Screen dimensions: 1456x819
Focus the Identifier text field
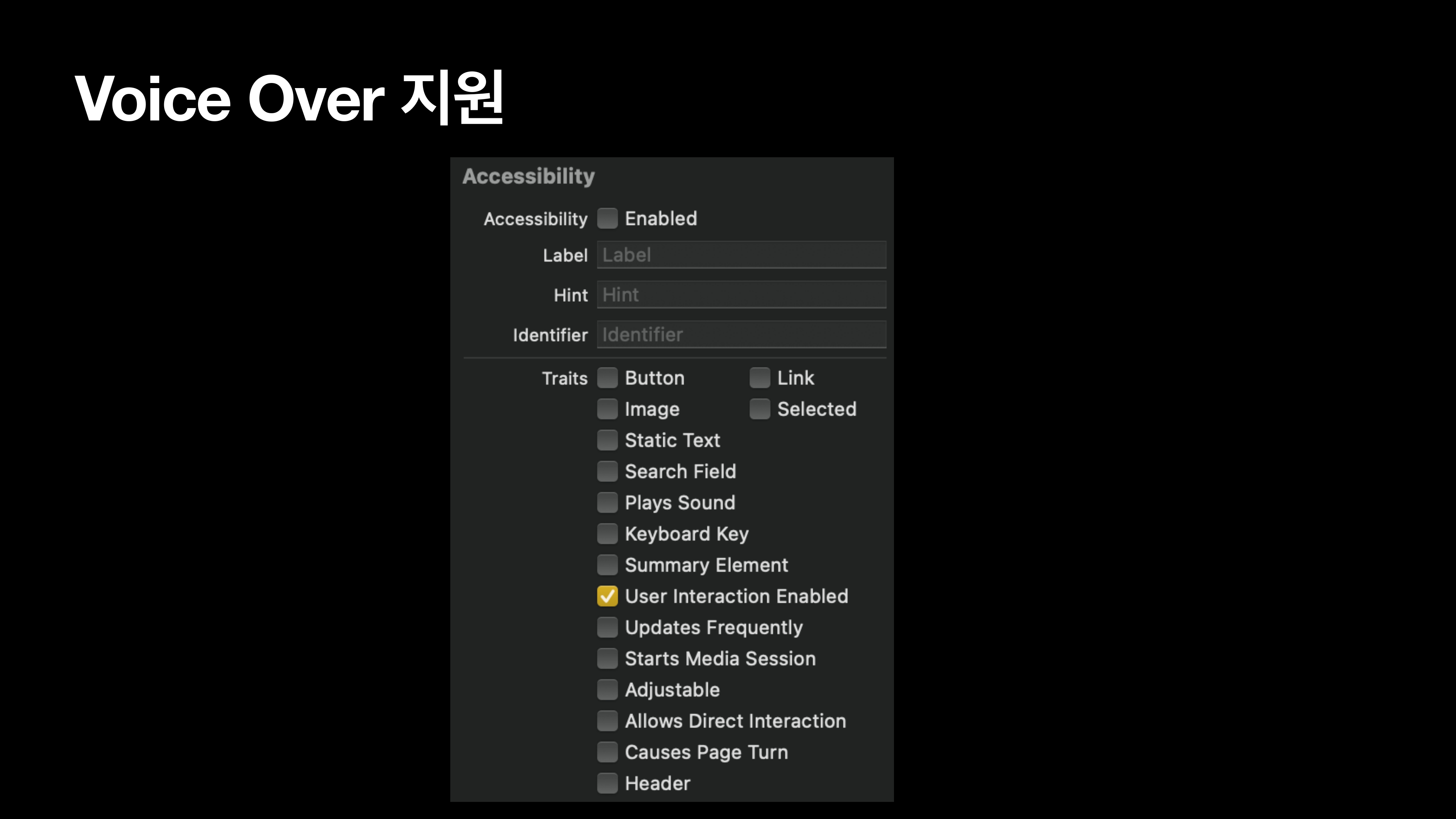[x=741, y=335]
